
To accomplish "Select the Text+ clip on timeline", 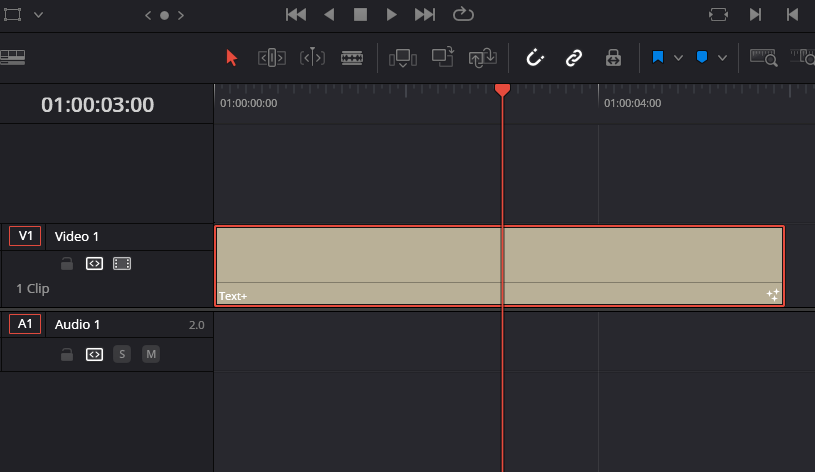I will (x=499, y=266).
